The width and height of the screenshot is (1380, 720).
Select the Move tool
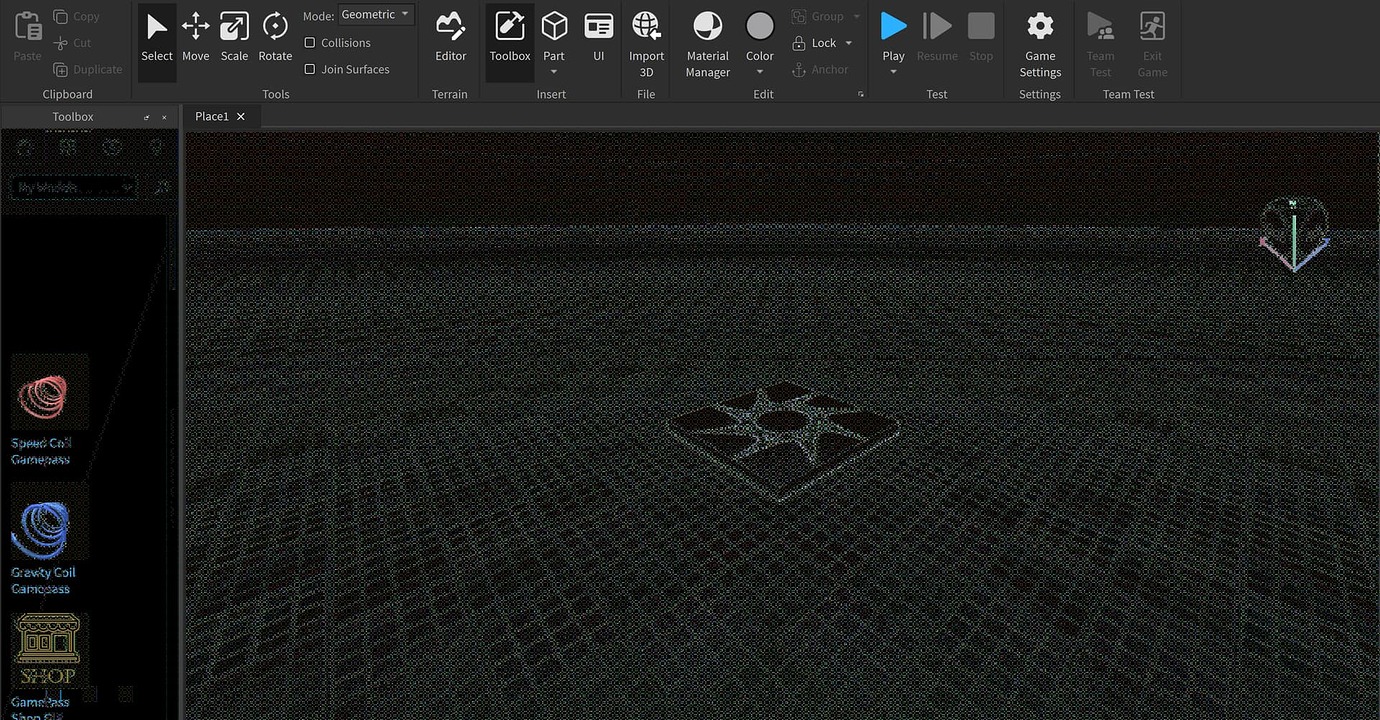pos(195,35)
